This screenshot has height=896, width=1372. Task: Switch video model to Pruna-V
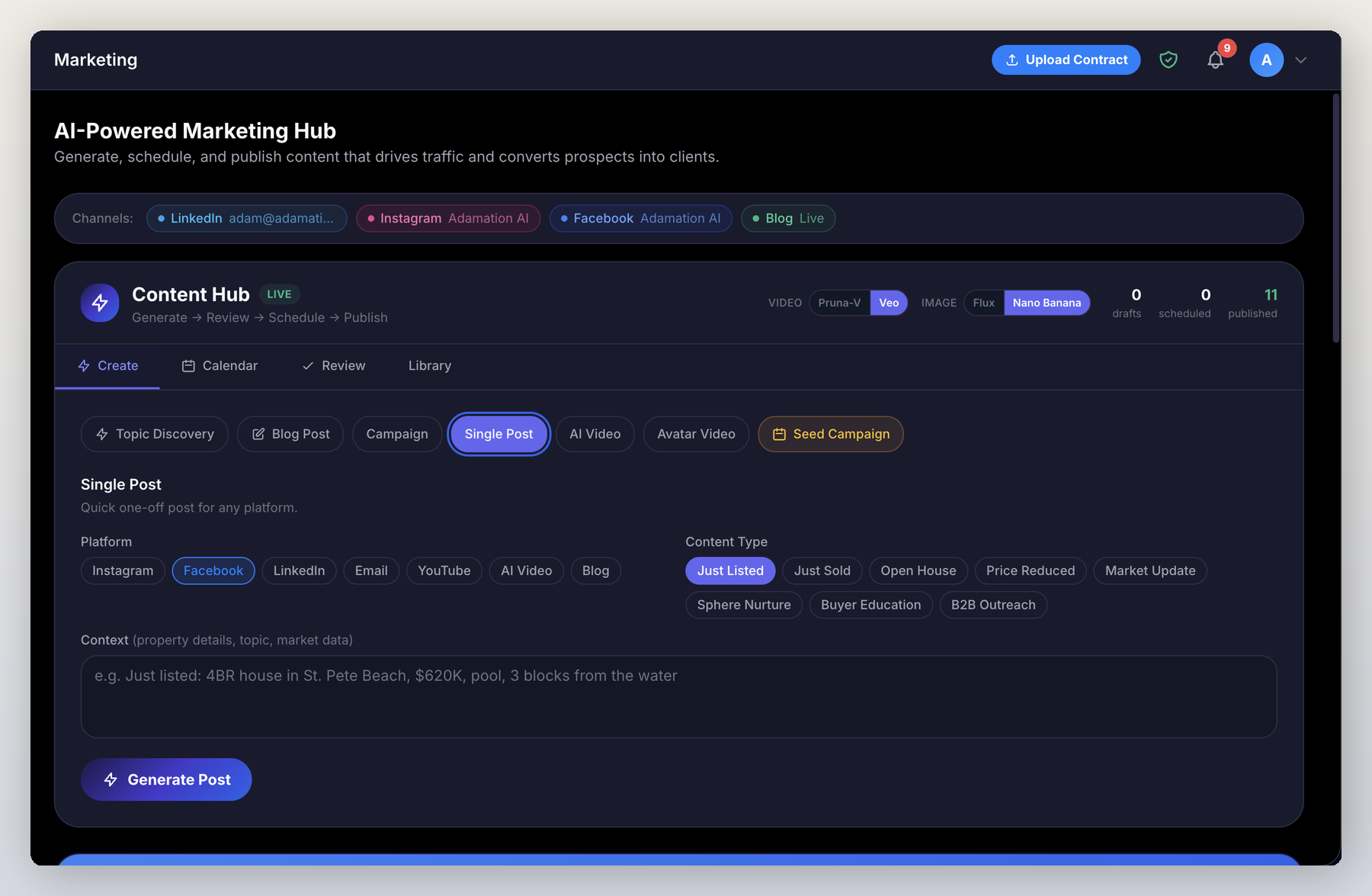pyautogui.click(x=839, y=303)
